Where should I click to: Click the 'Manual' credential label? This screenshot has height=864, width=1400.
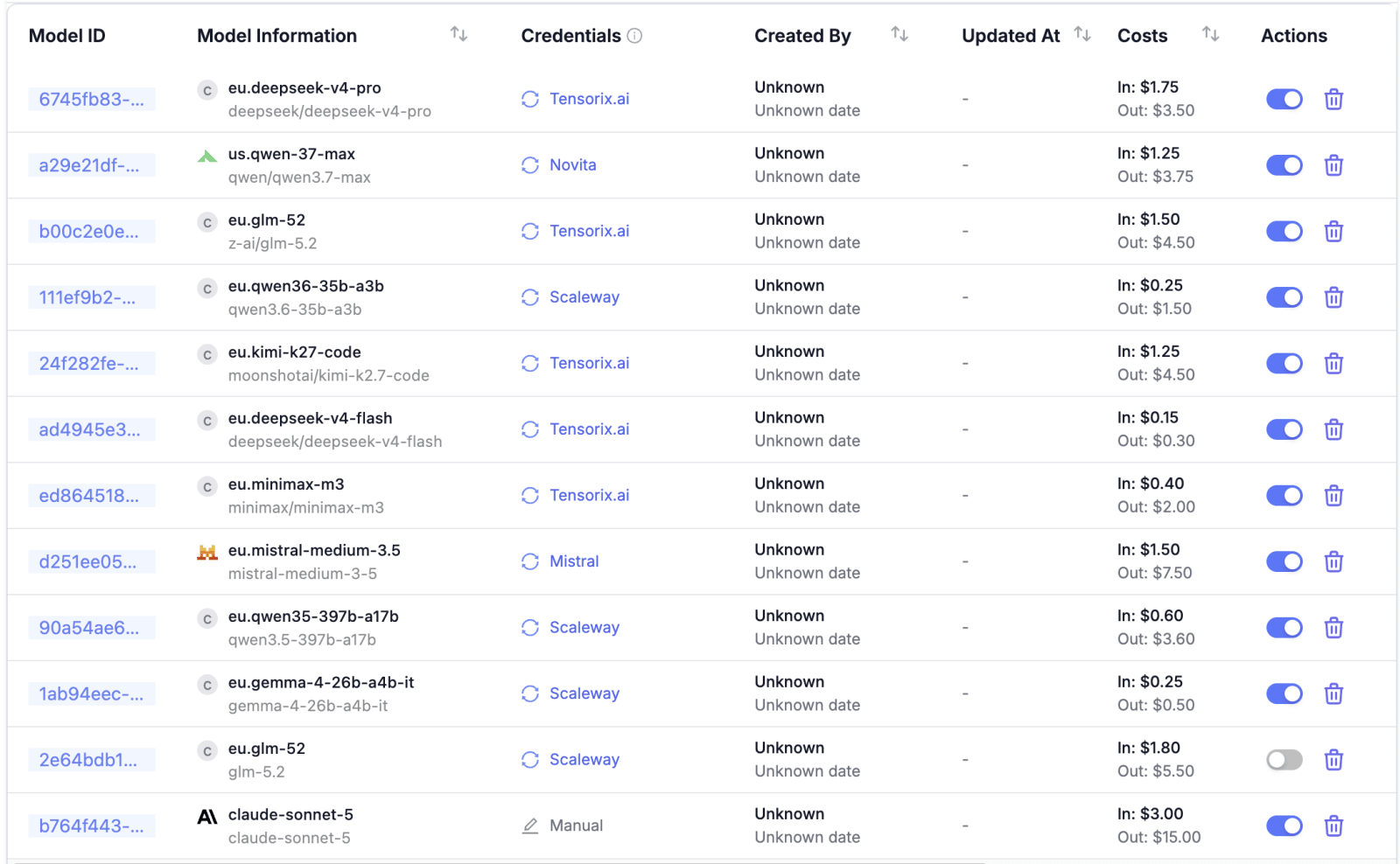point(577,826)
